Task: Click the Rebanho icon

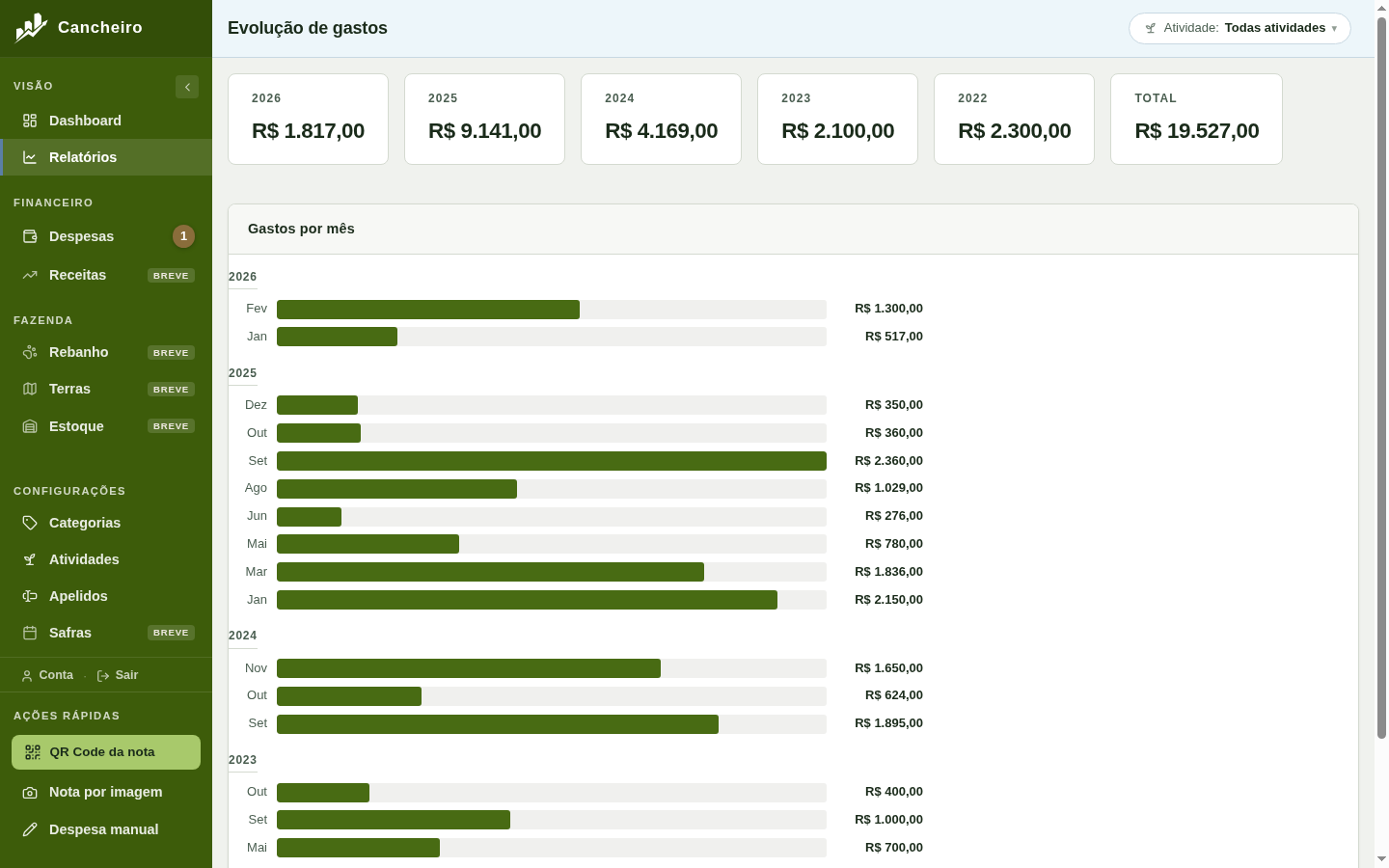Action: point(30,352)
